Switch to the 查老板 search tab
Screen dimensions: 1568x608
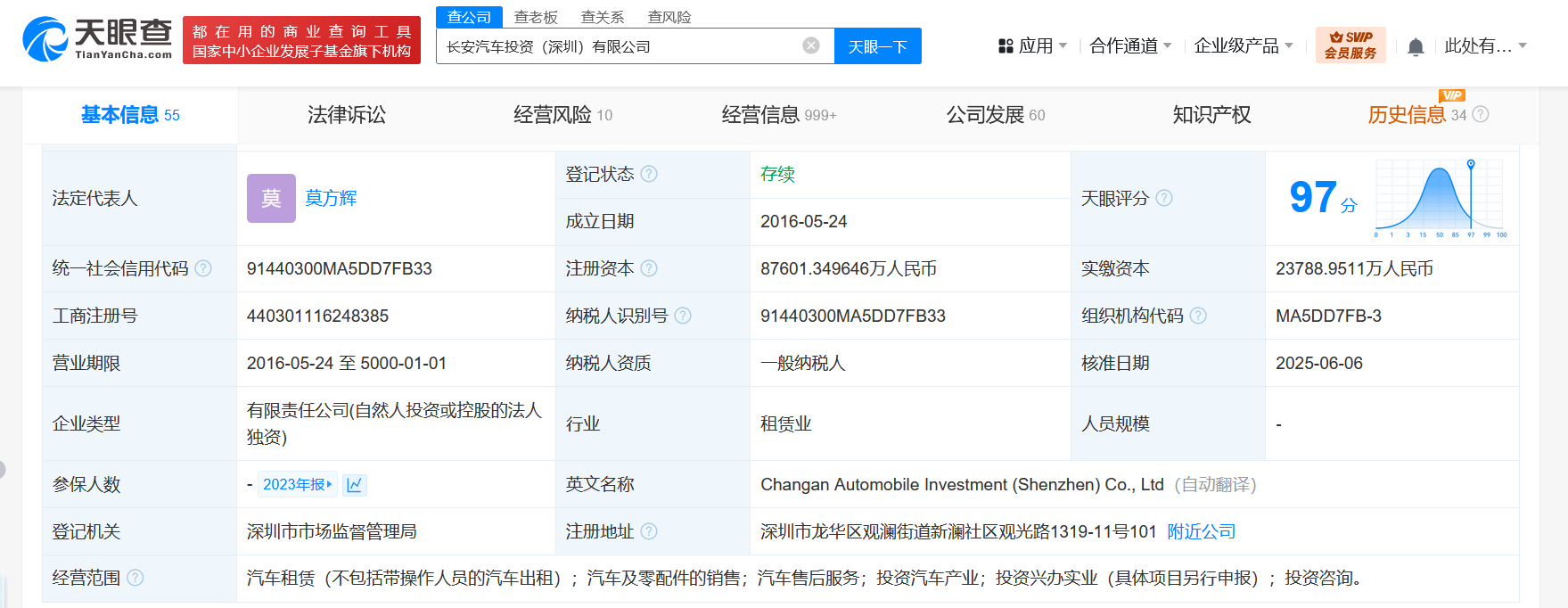[536, 17]
